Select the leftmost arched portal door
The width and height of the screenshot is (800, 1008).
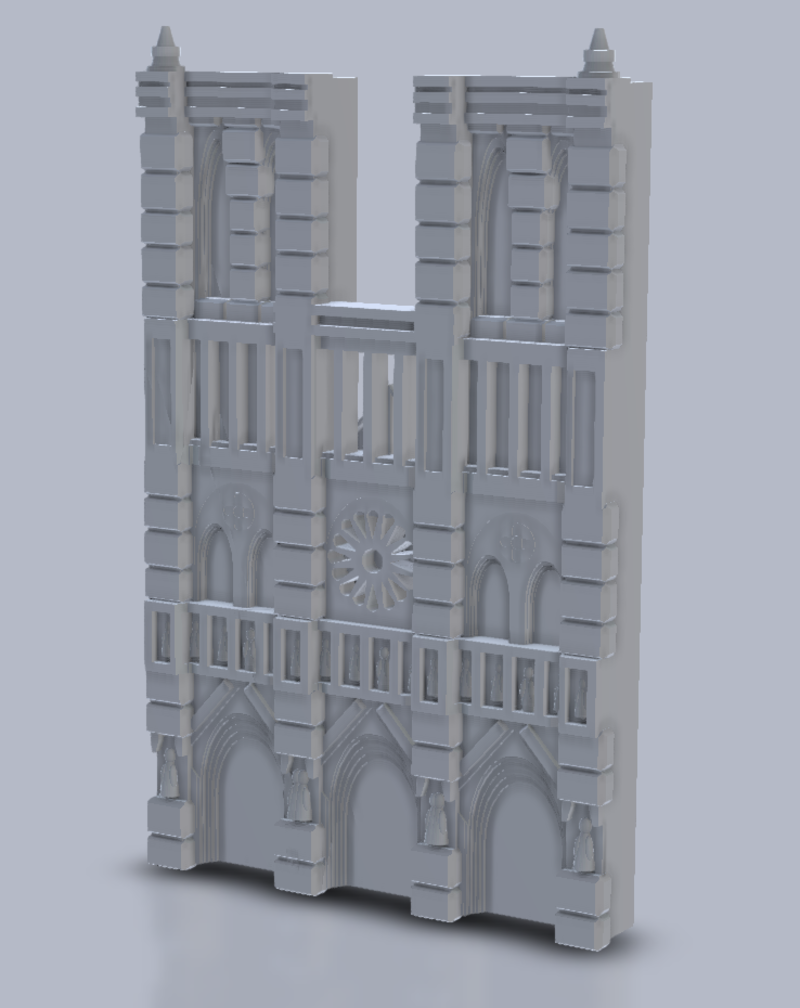coord(246,801)
